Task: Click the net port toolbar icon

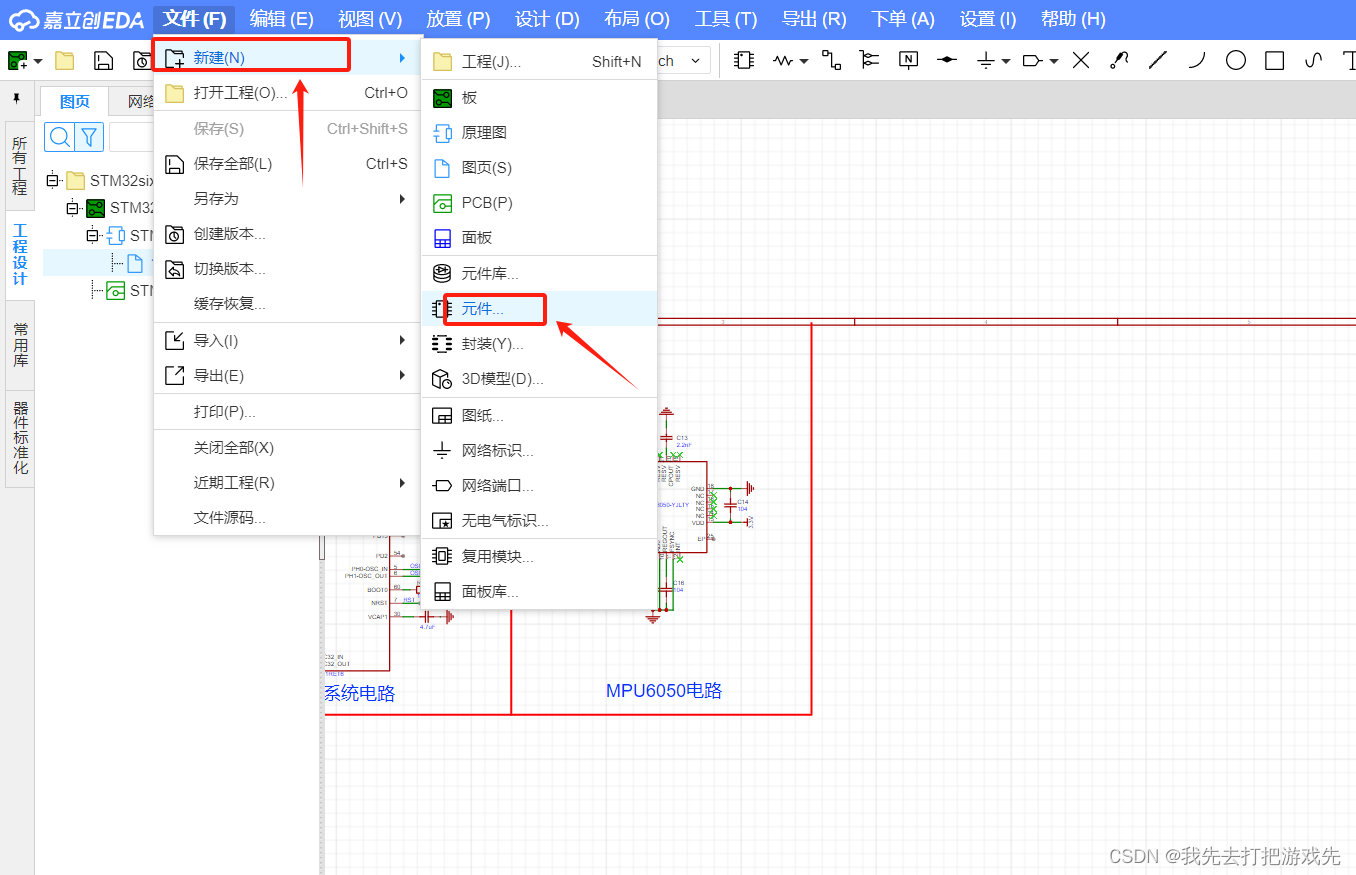Action: [1033, 61]
